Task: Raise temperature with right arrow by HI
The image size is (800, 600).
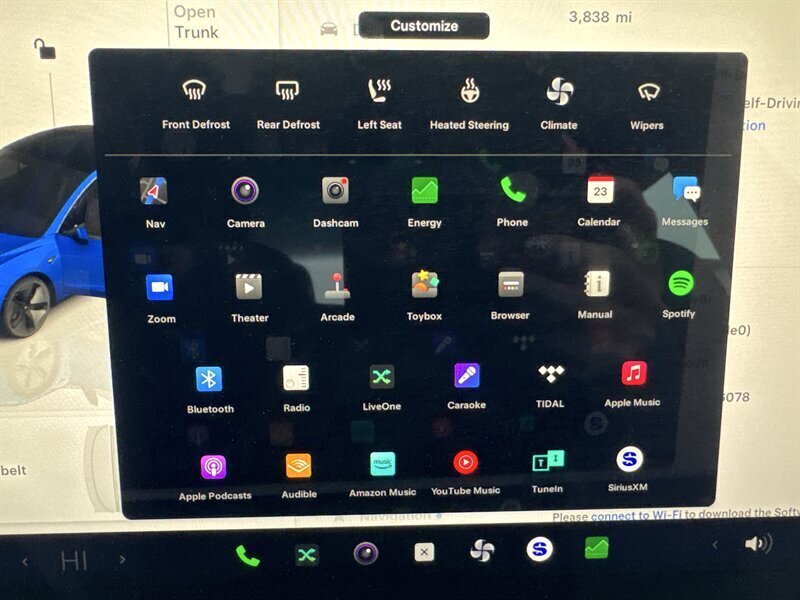Action: [x=123, y=560]
